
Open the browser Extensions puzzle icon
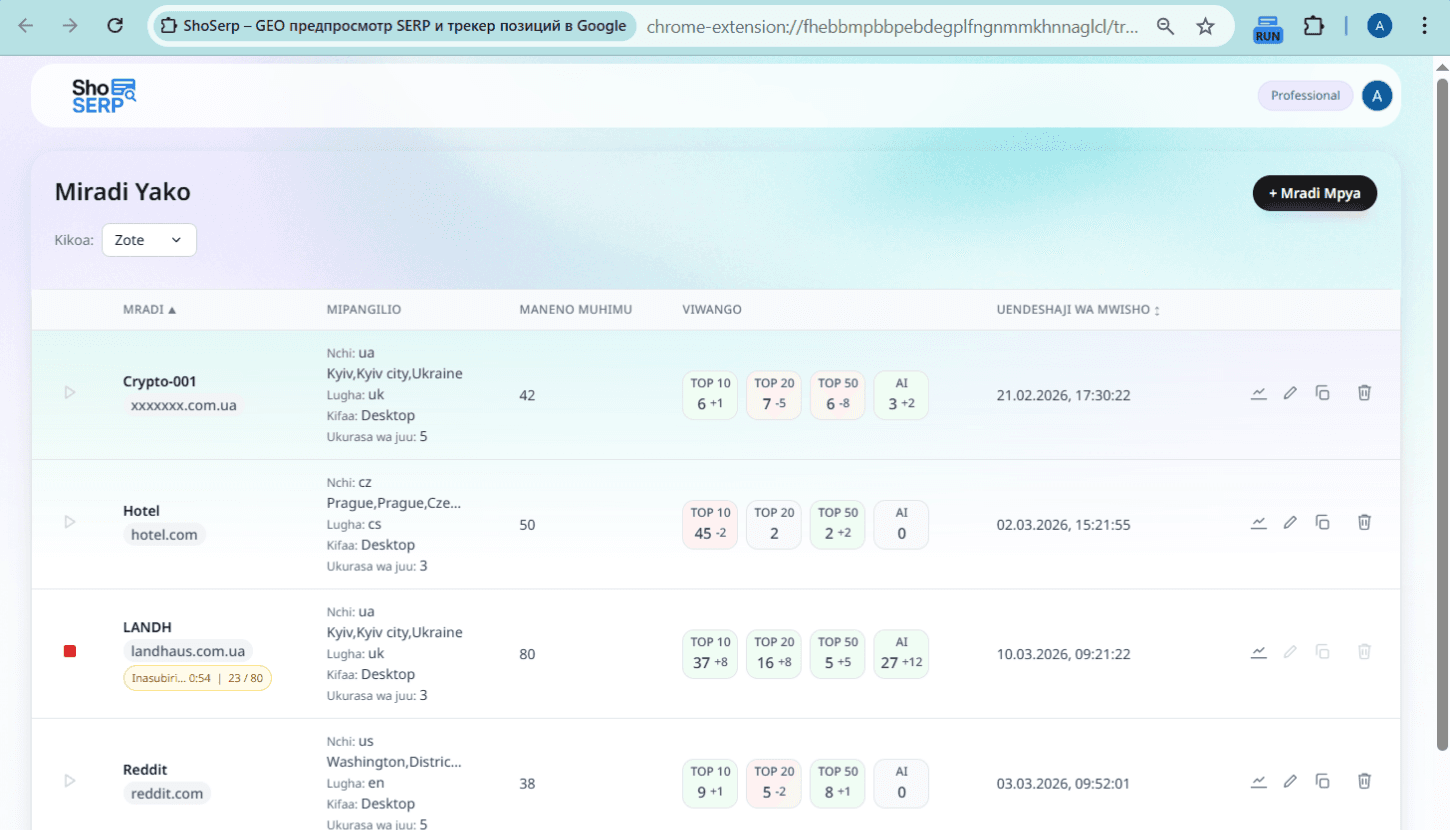pos(1314,26)
